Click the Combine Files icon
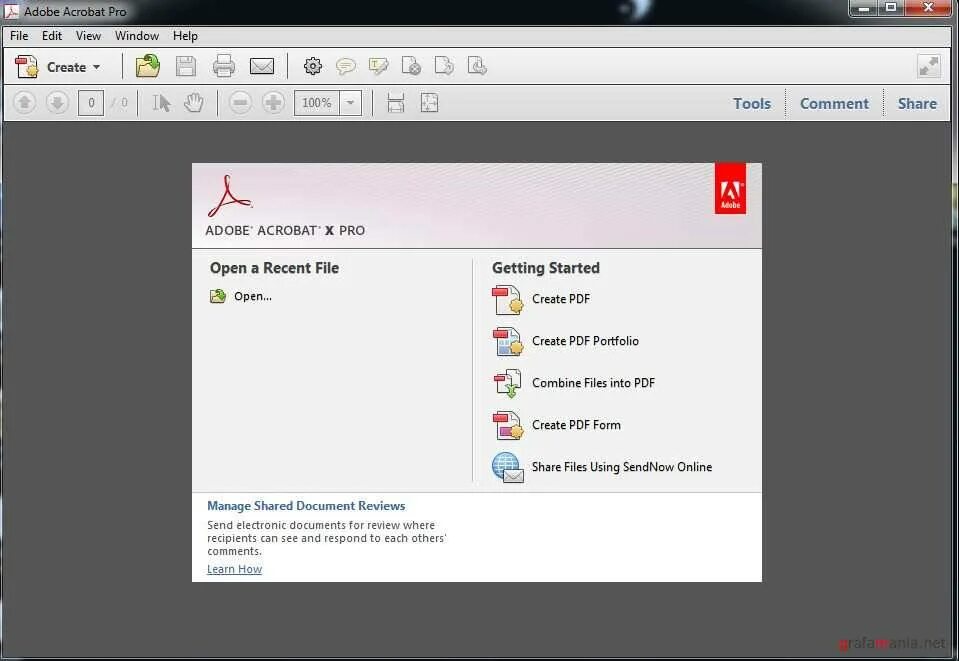 click(x=508, y=383)
